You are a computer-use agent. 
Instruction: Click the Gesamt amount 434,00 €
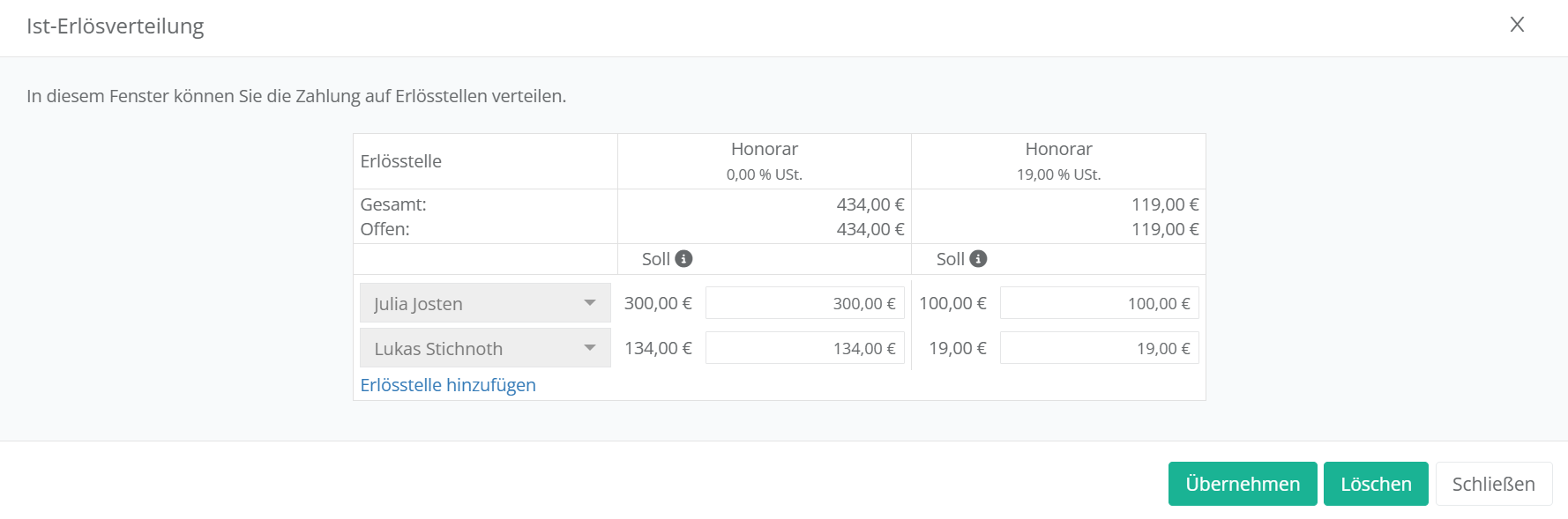pyautogui.click(x=870, y=204)
